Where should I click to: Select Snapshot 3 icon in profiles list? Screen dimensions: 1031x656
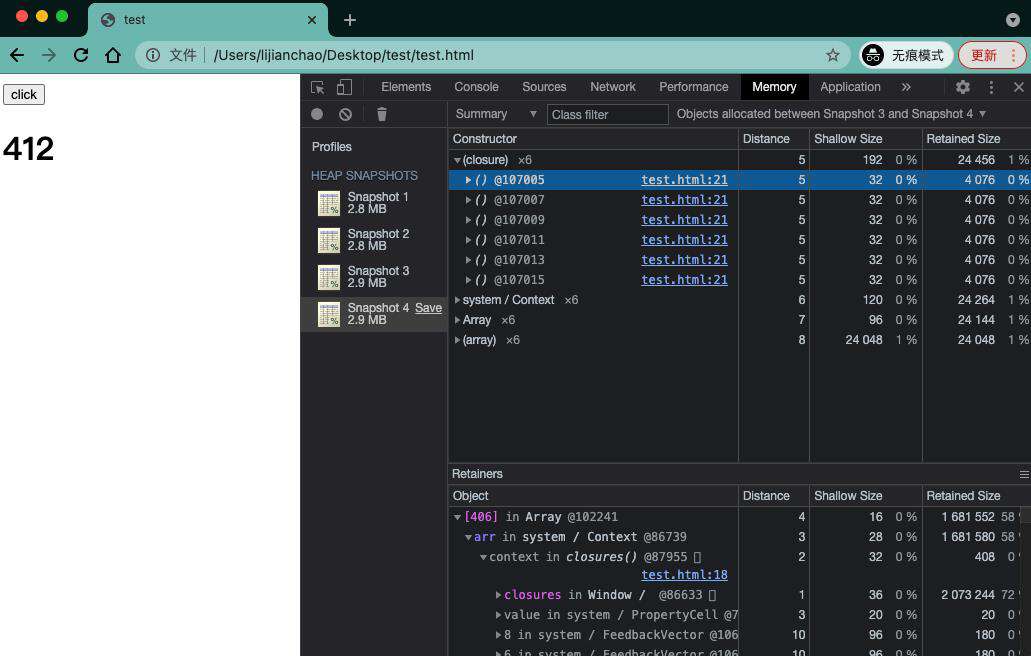[329, 277]
